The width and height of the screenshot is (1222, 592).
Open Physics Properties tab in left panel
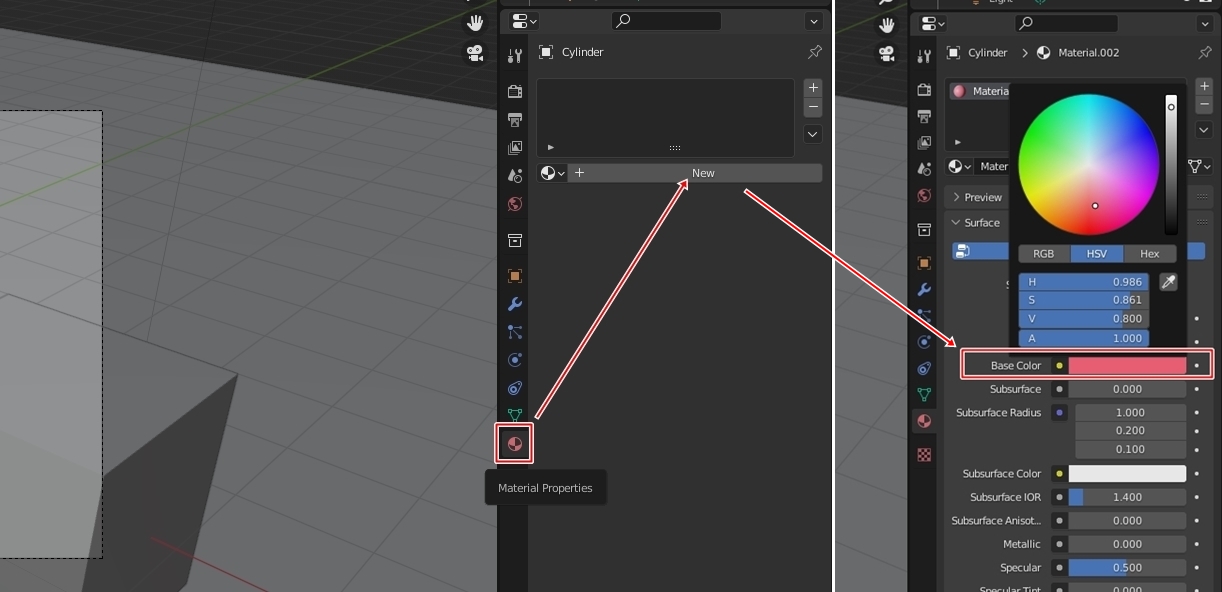click(x=515, y=360)
